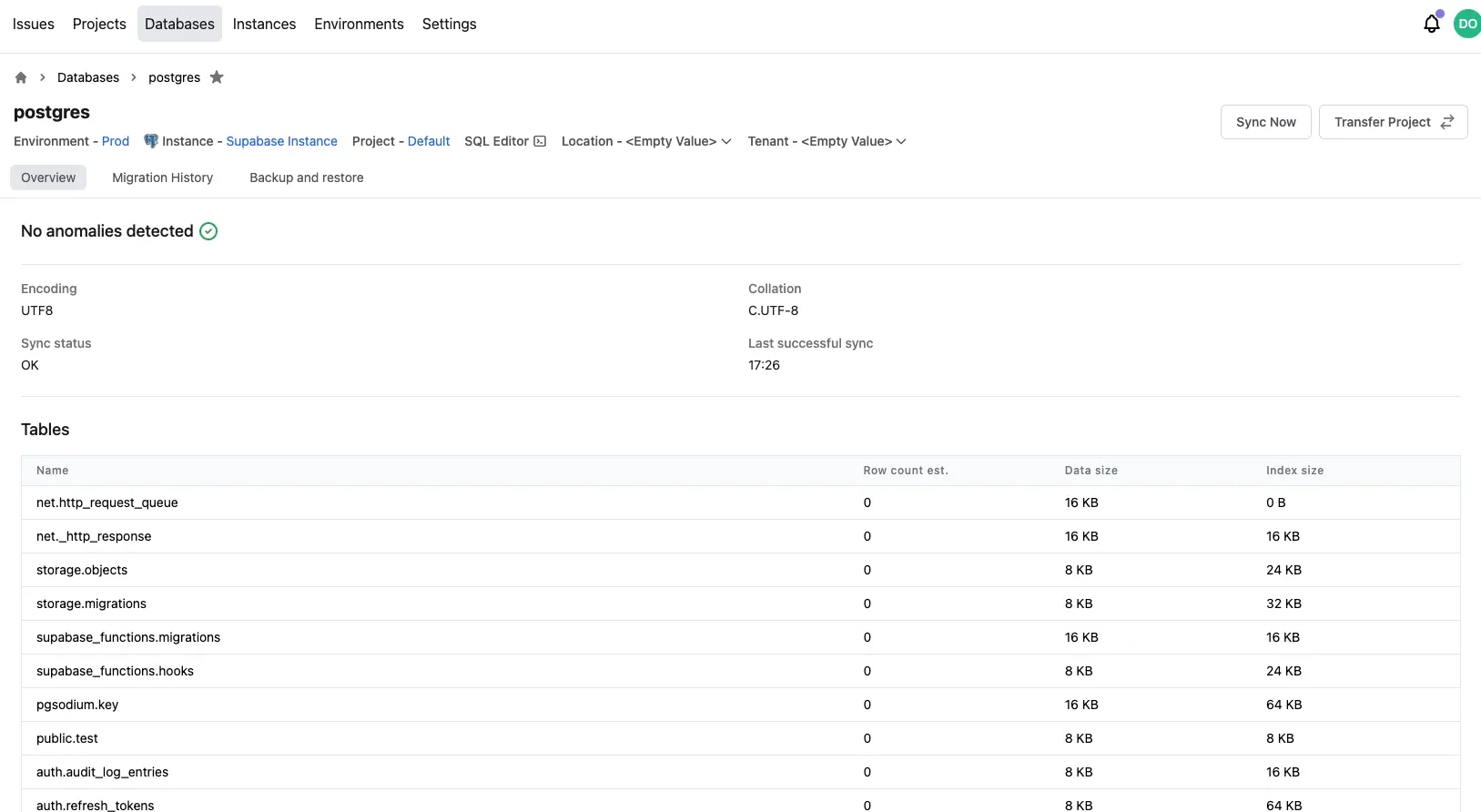Click the pgsodium.key 64 KB index size
This screenshot has height=812, width=1481.
pos(1283,705)
